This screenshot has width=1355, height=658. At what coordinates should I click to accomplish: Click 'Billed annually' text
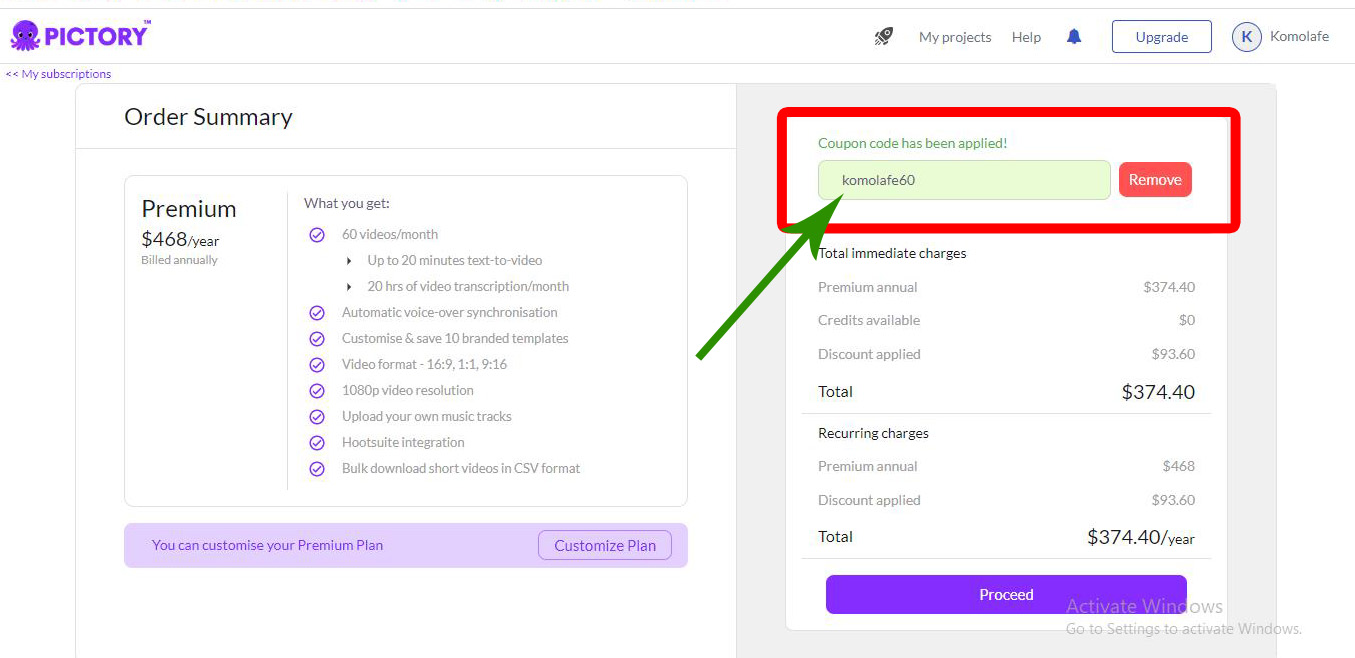[x=179, y=260]
